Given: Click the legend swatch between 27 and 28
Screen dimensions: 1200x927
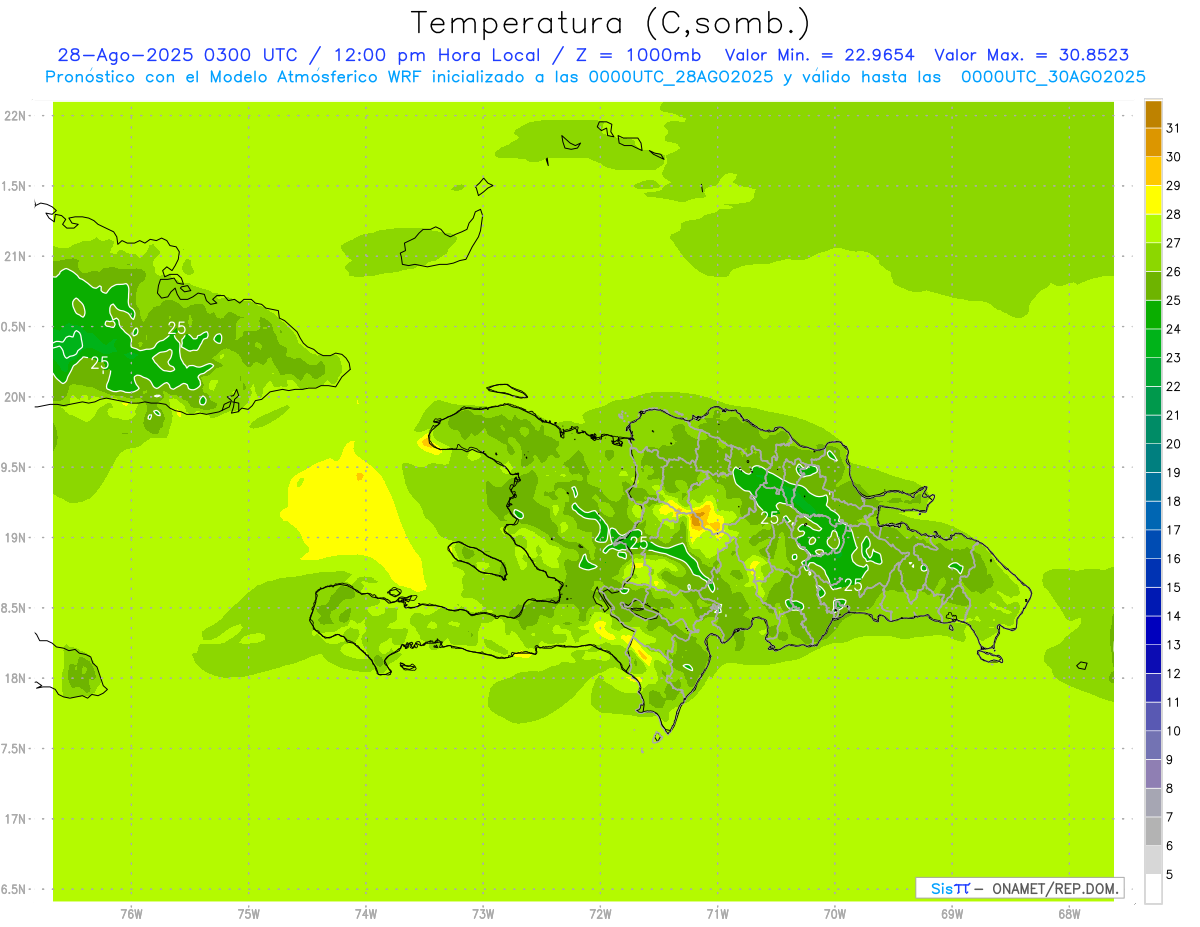Looking at the screenshot, I should [1153, 229].
